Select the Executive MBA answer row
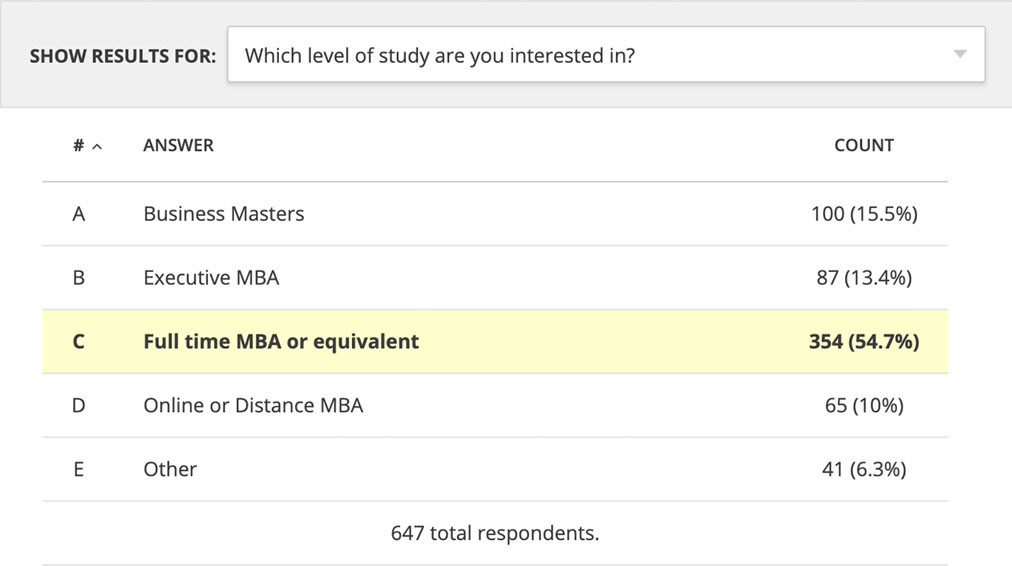The width and height of the screenshot is (1012, 566). coord(495,278)
